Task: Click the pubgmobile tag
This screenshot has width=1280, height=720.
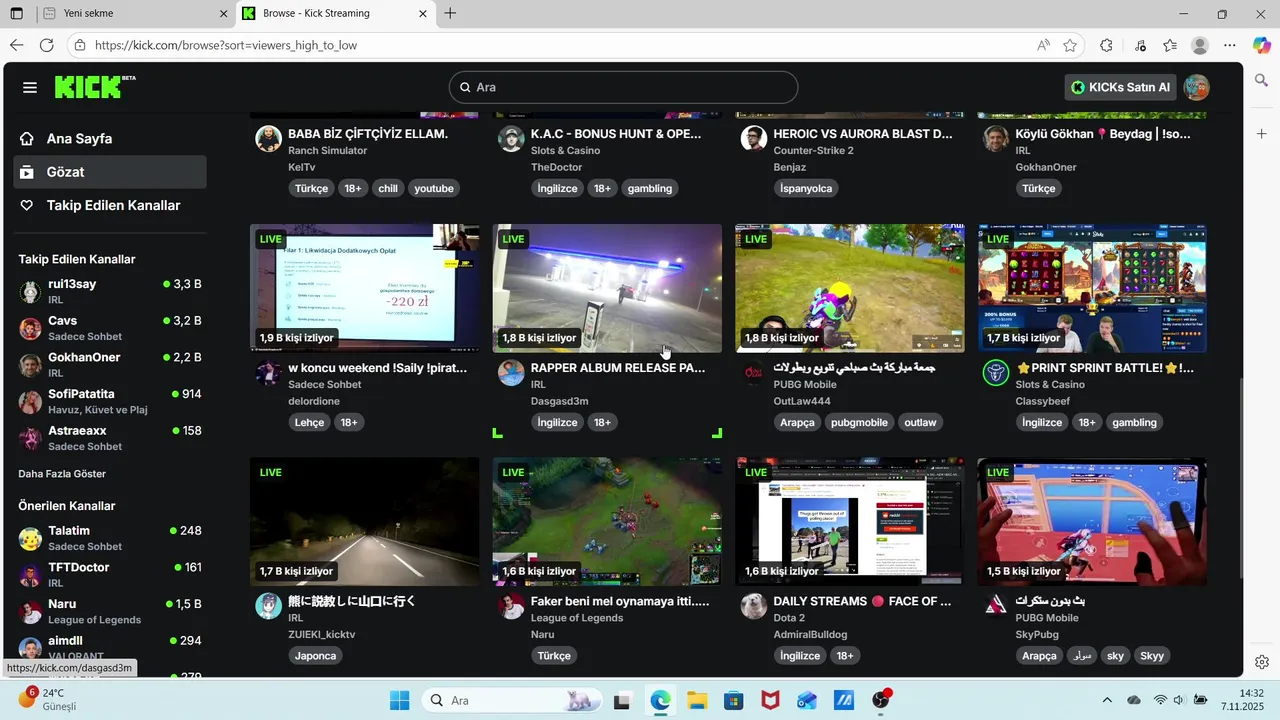Action: pyautogui.click(x=859, y=422)
